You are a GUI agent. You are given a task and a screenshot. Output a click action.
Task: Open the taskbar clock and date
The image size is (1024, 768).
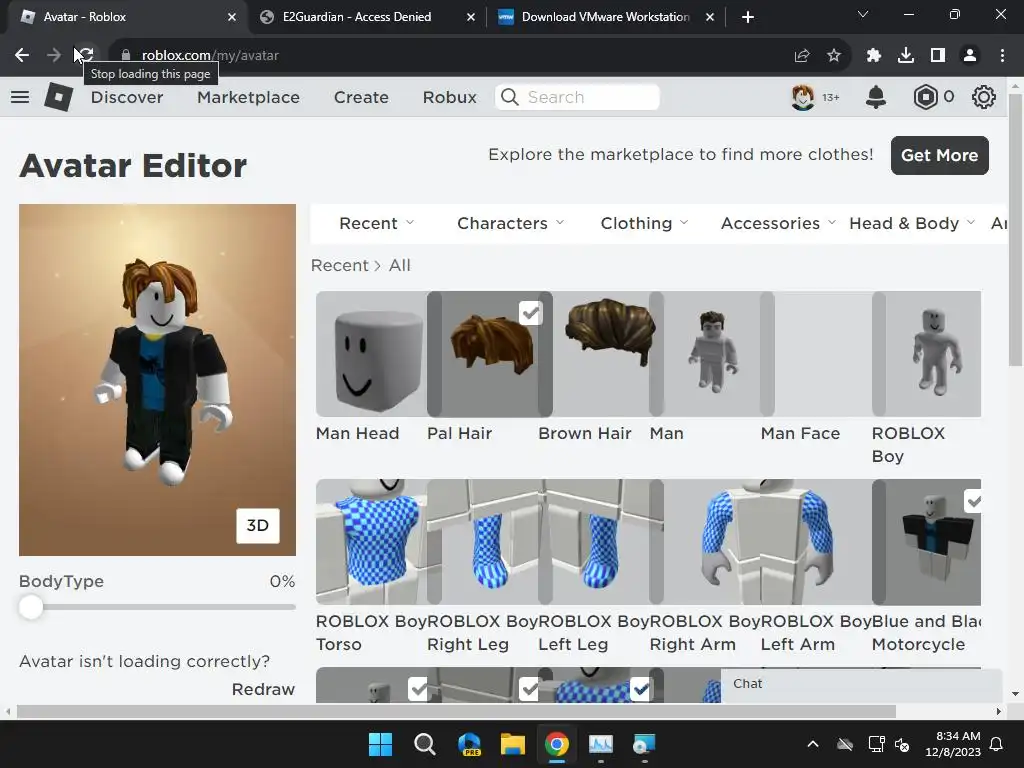tap(953, 744)
